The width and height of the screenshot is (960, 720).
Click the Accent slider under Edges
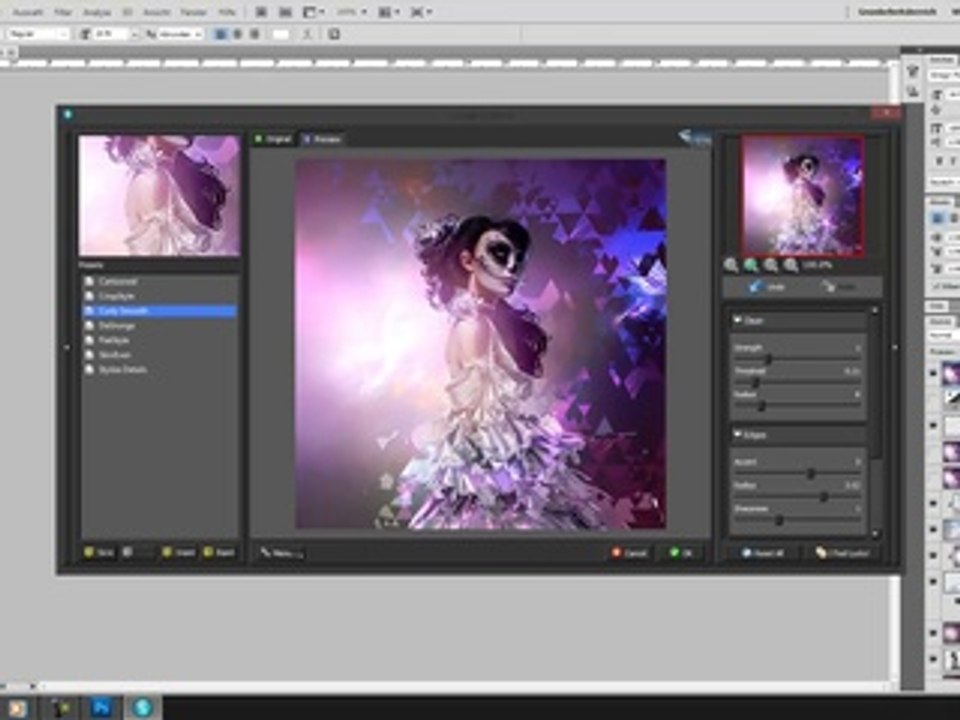[810, 473]
